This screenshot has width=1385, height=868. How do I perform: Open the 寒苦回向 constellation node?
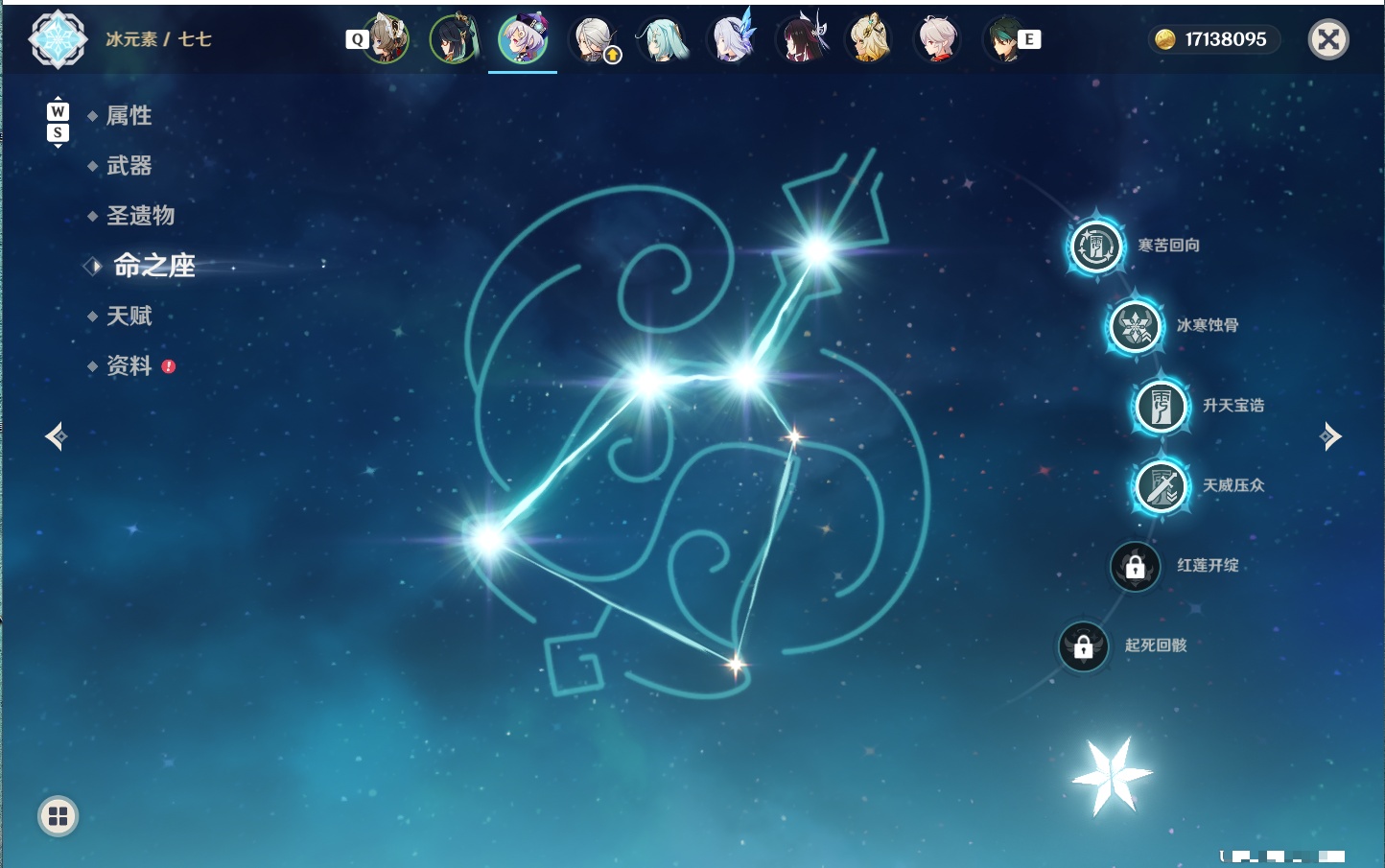point(1095,246)
